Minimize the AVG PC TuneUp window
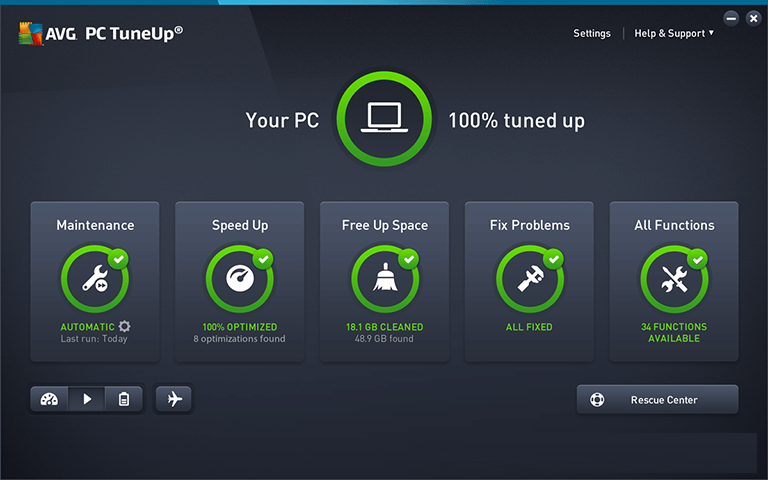This screenshot has height=480, width=768. click(x=731, y=19)
